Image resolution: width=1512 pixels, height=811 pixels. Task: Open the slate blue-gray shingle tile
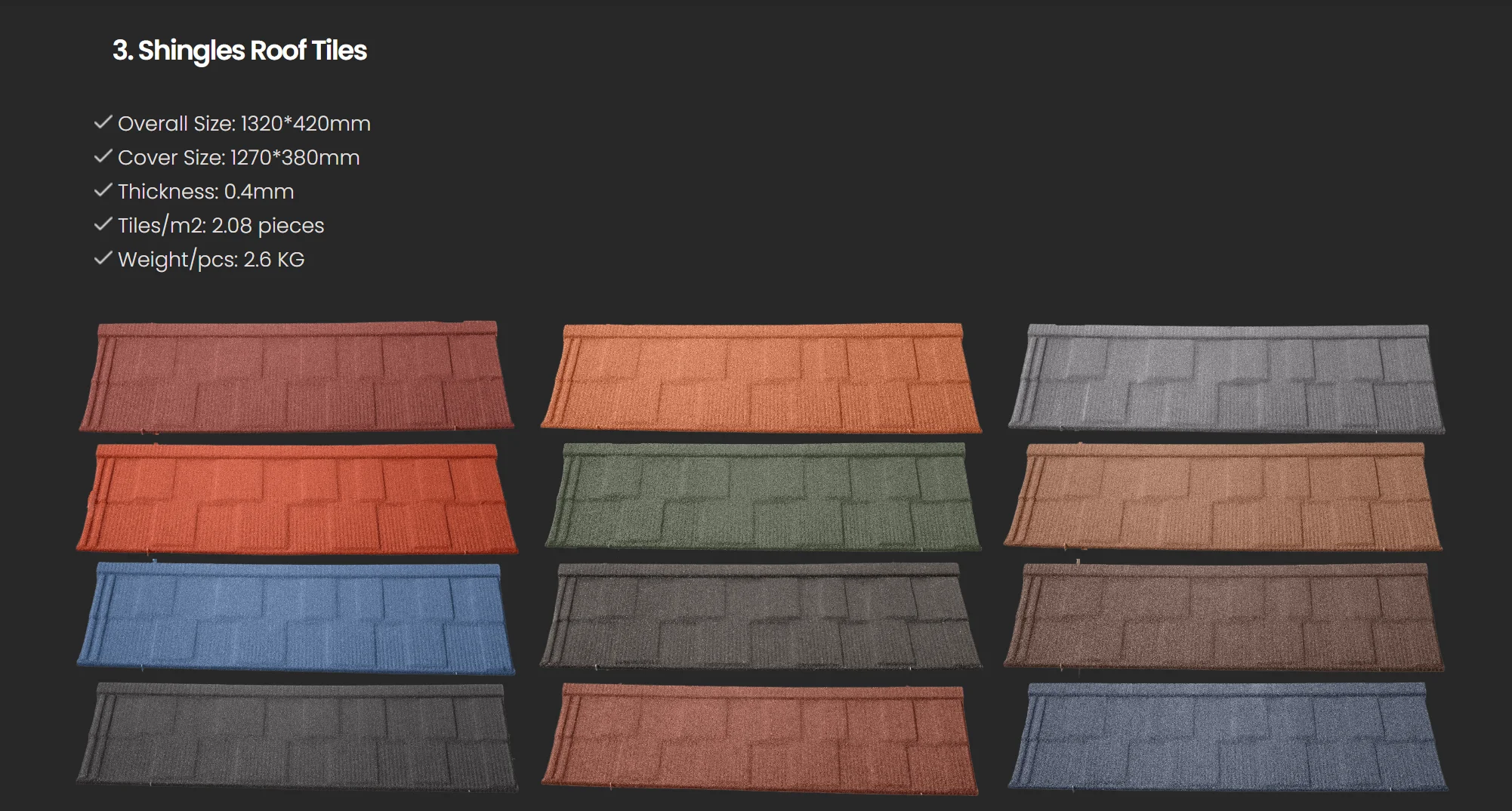(1227, 737)
